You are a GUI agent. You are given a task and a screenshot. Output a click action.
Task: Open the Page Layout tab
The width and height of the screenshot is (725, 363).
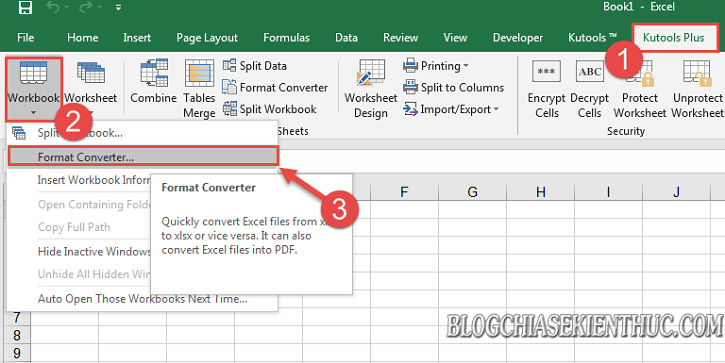tap(207, 37)
